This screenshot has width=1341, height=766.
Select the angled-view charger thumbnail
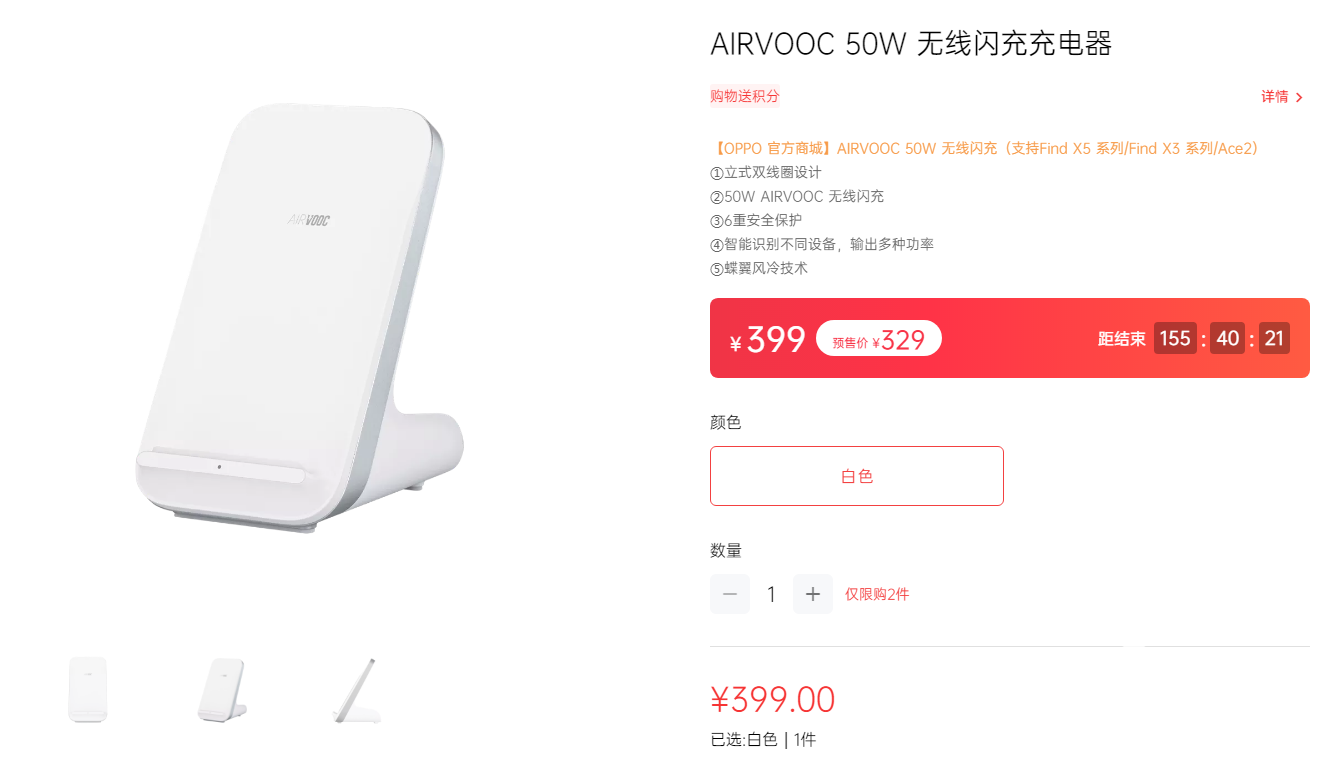coord(221,689)
